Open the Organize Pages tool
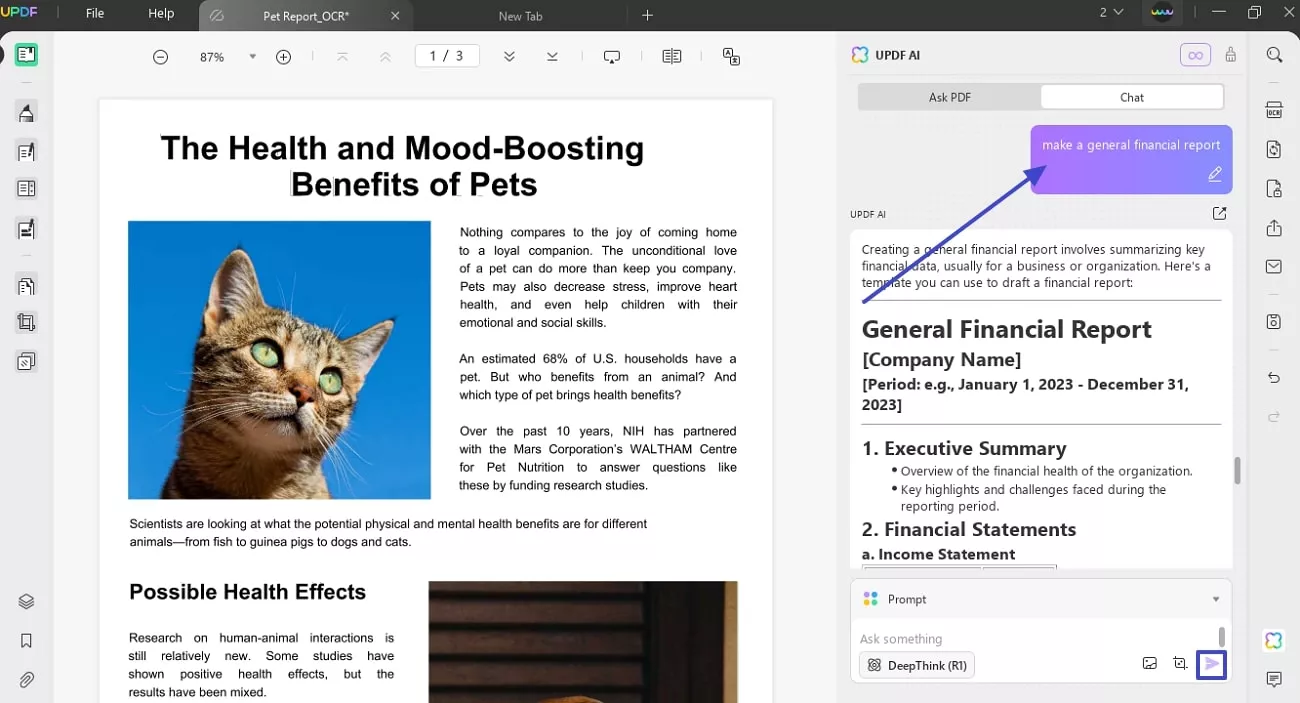 [x=26, y=286]
